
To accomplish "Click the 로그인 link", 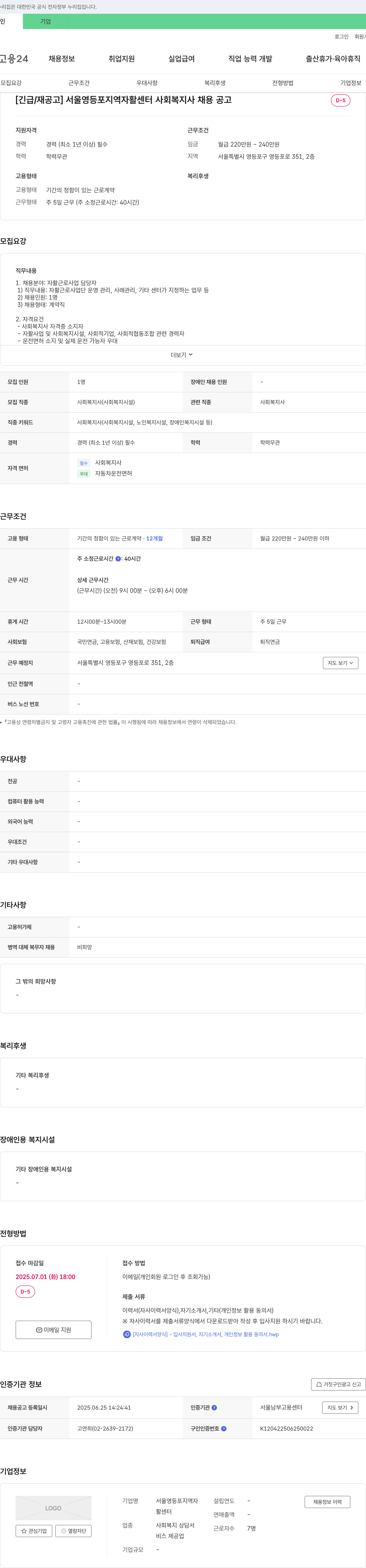I will (341, 37).
